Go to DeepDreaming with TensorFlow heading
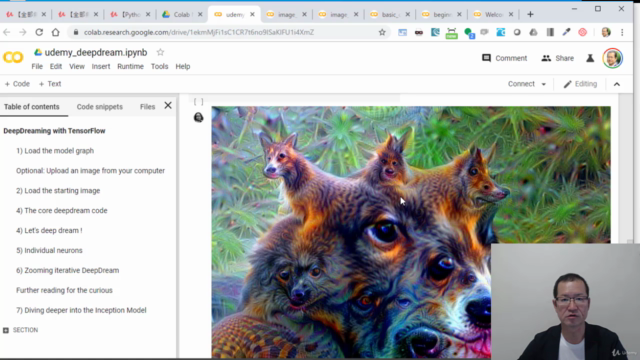 (54, 131)
